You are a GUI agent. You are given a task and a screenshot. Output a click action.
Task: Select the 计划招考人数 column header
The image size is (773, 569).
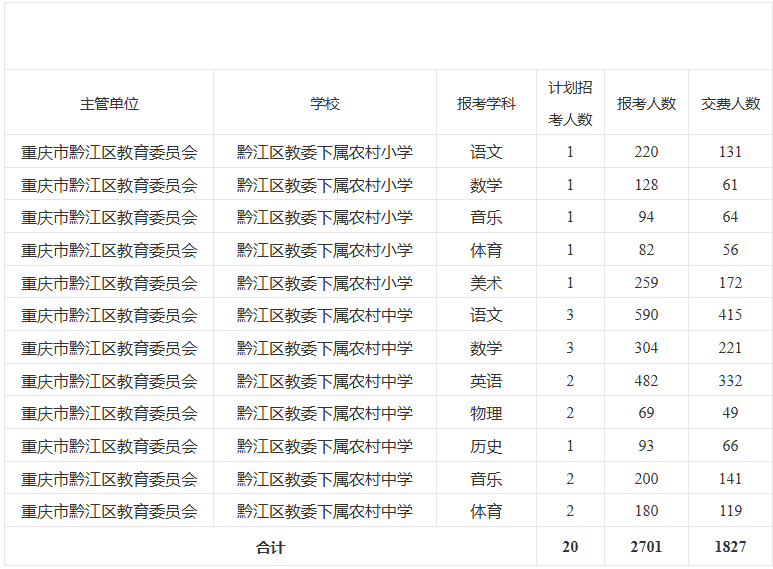[x=570, y=103]
